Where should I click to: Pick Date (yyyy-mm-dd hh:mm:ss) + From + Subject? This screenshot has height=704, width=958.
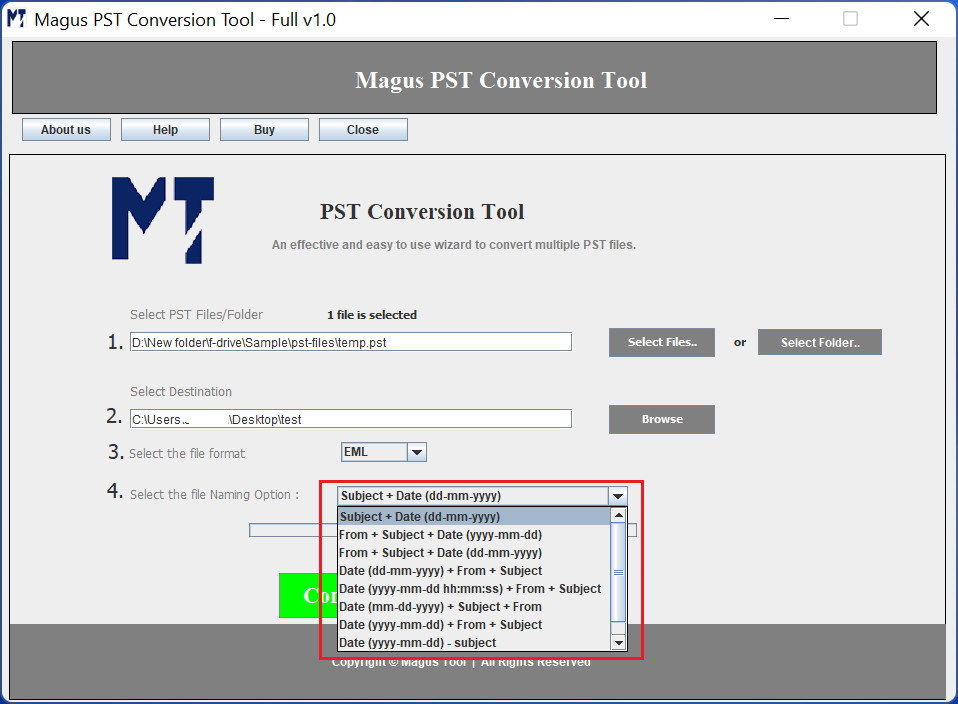click(x=470, y=589)
